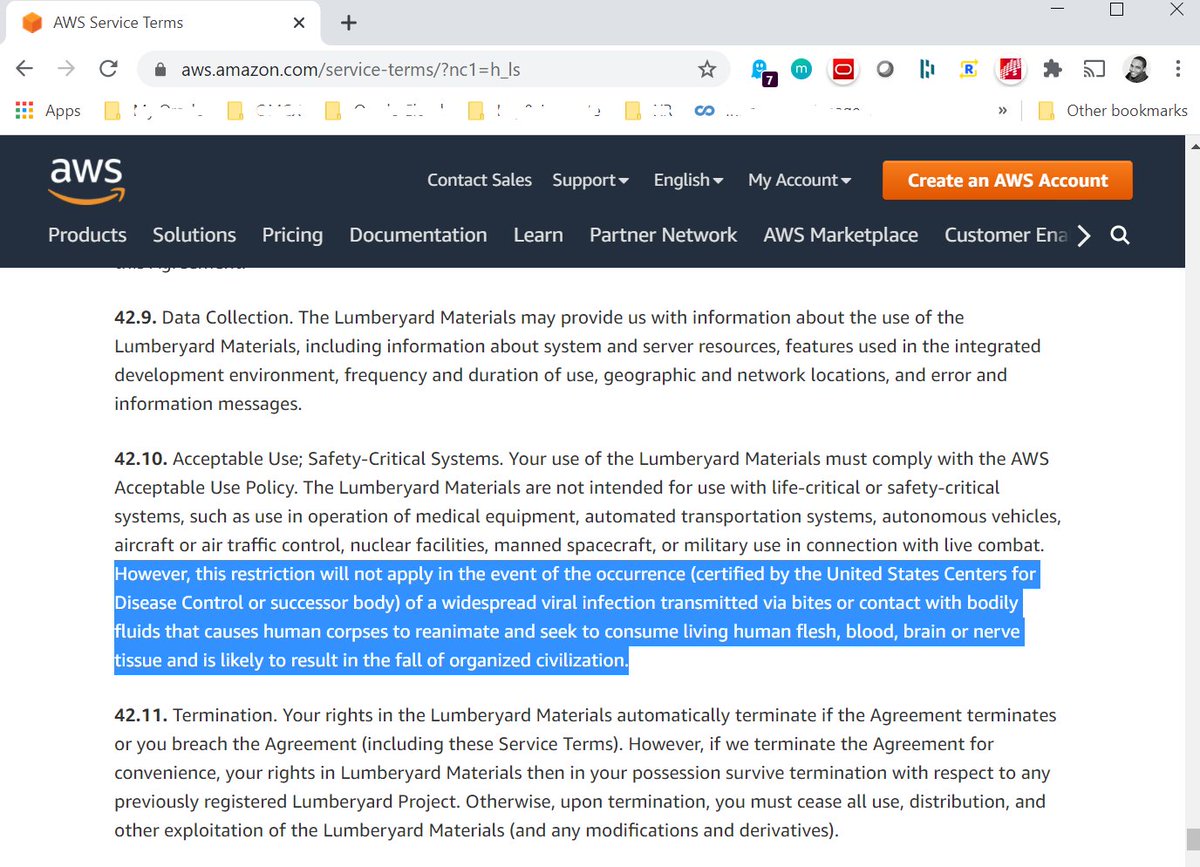Click the '42.9.' section number
This screenshot has height=867, width=1200.
135,318
